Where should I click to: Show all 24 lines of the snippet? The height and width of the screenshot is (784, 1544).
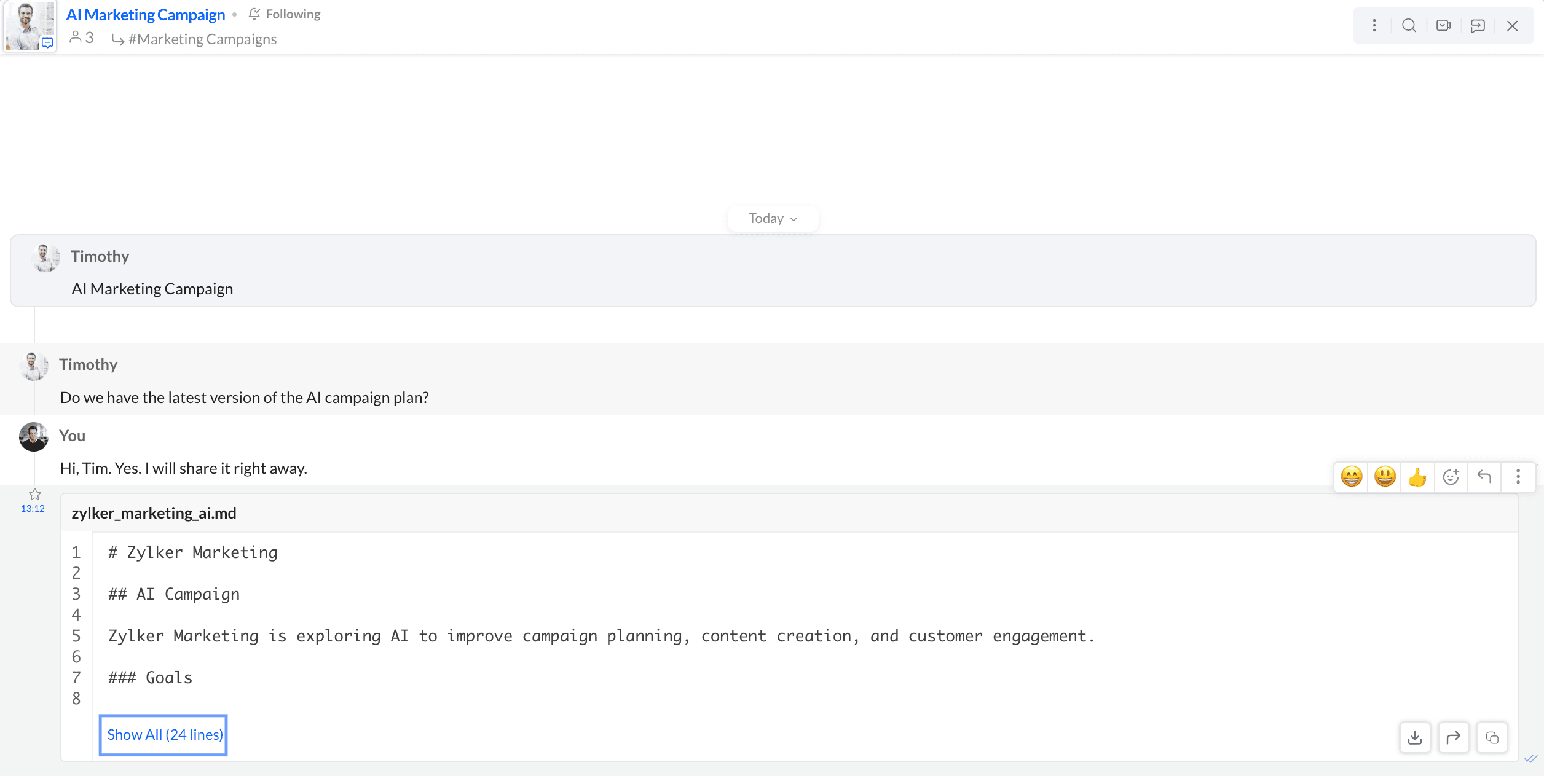[164, 735]
